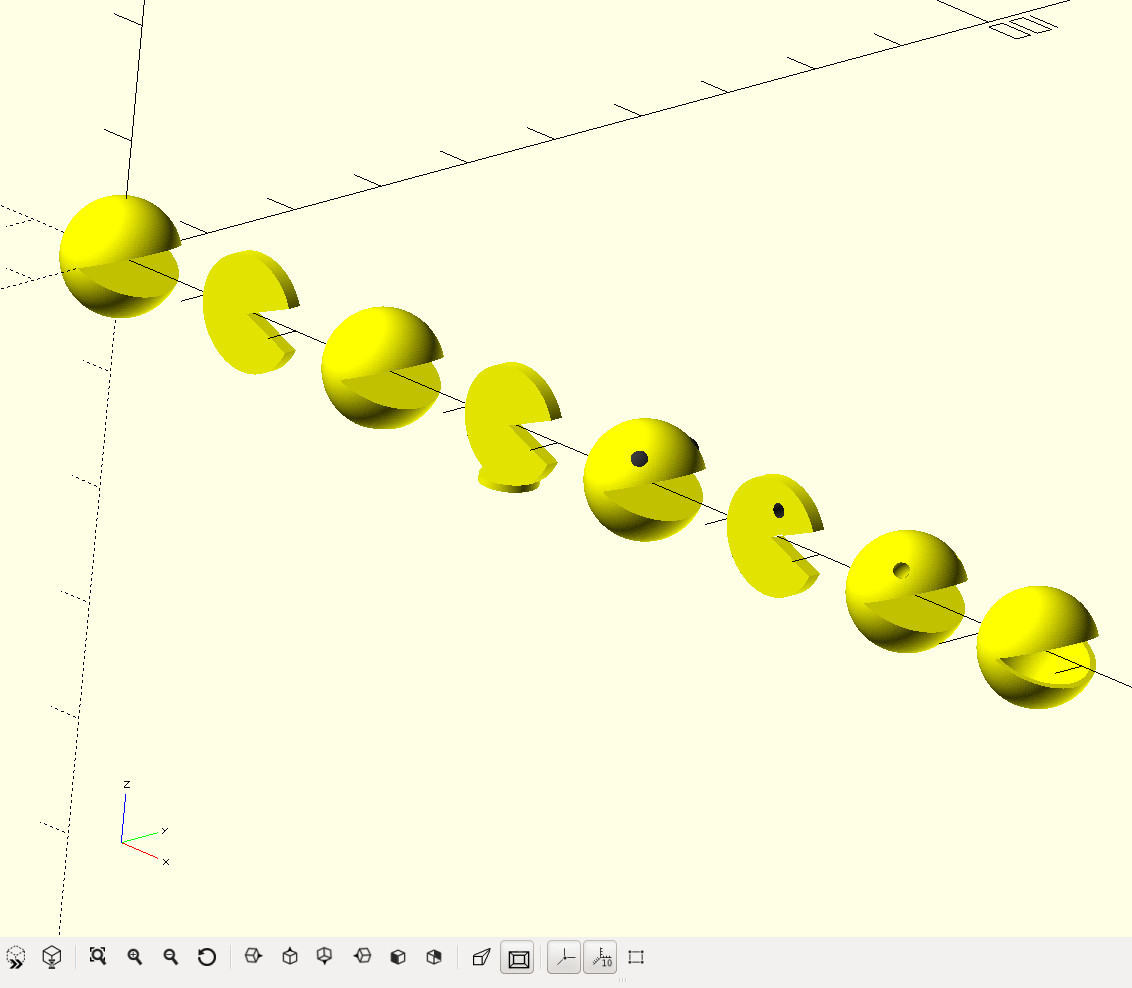Click the Render cube icon
This screenshot has height=988, width=1132.
(x=51, y=958)
